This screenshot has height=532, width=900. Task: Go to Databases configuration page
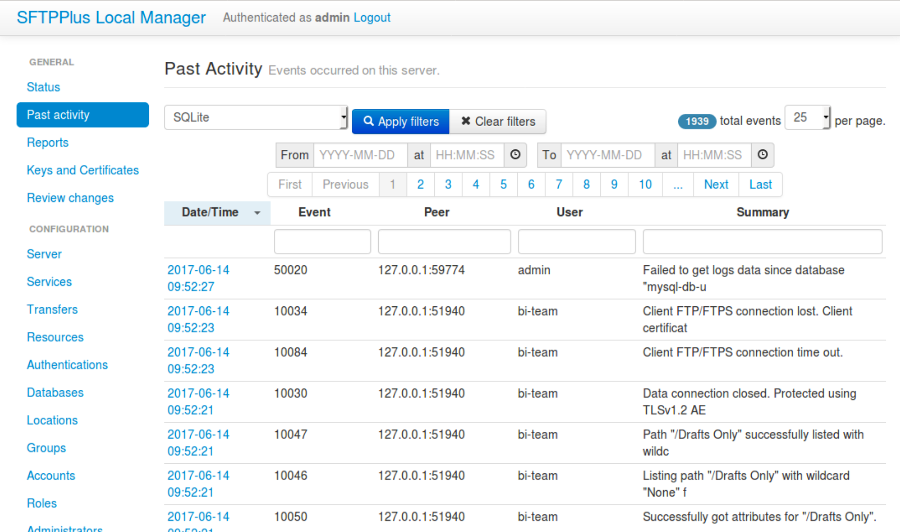[x=55, y=393]
